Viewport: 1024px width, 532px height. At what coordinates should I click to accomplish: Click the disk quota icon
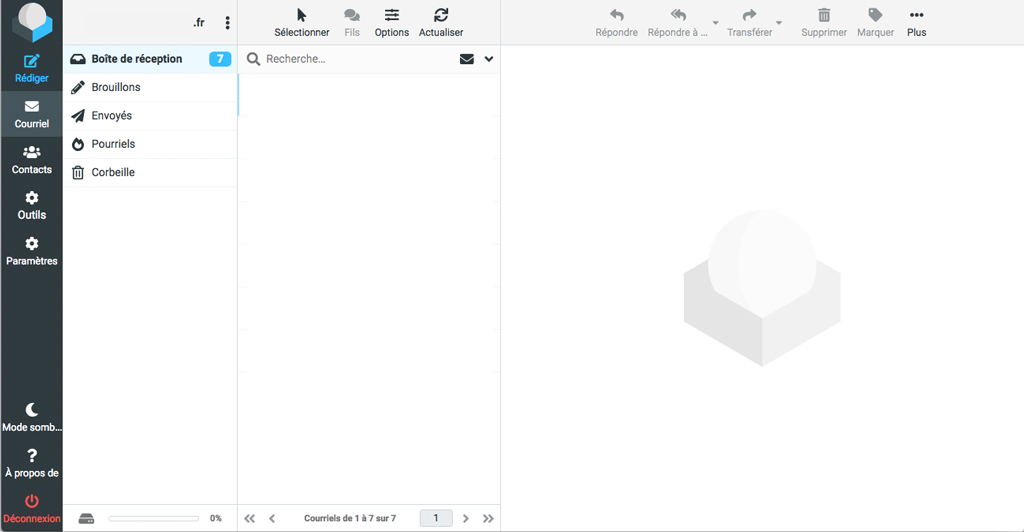coord(86,519)
